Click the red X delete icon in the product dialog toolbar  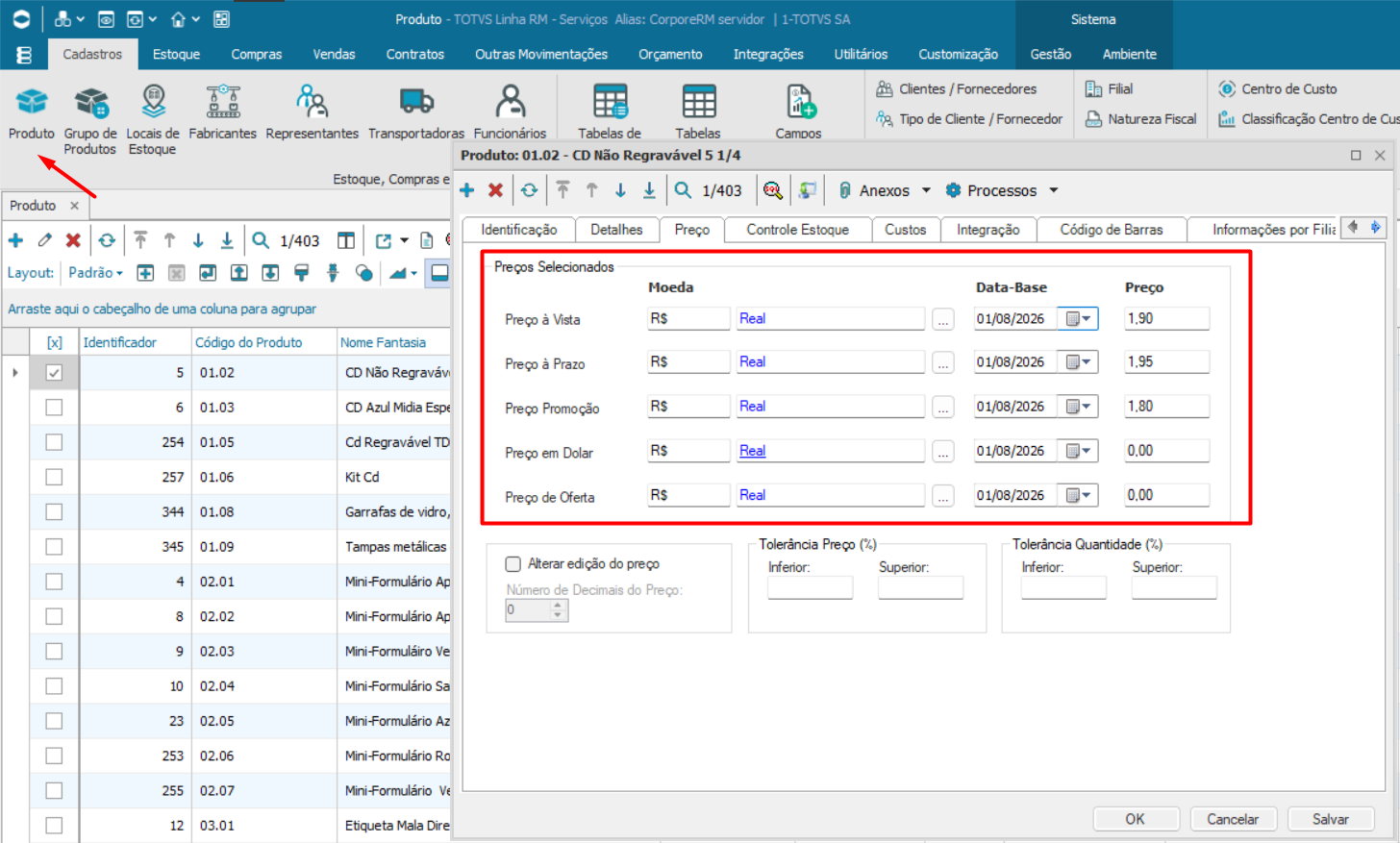pos(495,190)
